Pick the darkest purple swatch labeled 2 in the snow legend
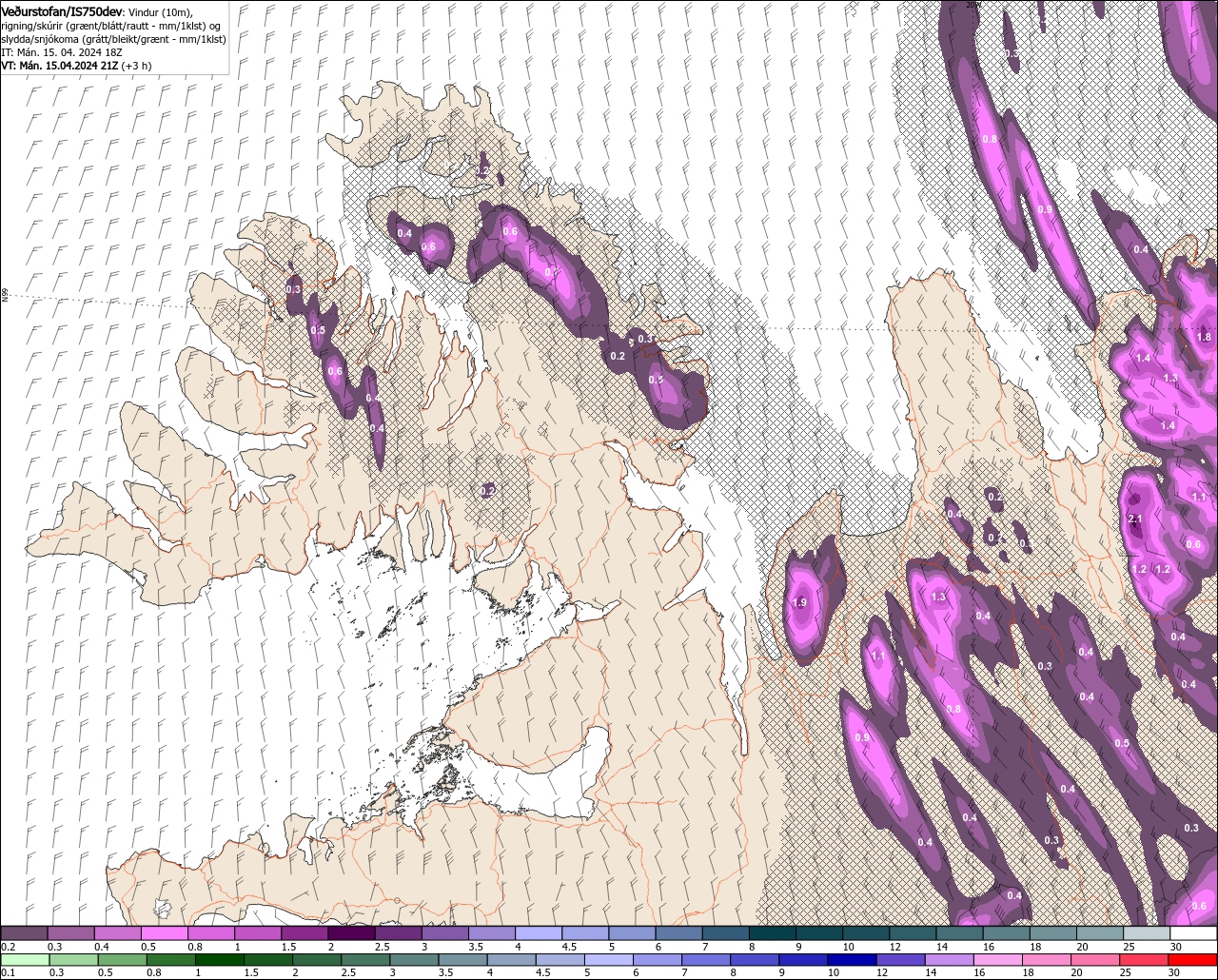 click(351, 933)
